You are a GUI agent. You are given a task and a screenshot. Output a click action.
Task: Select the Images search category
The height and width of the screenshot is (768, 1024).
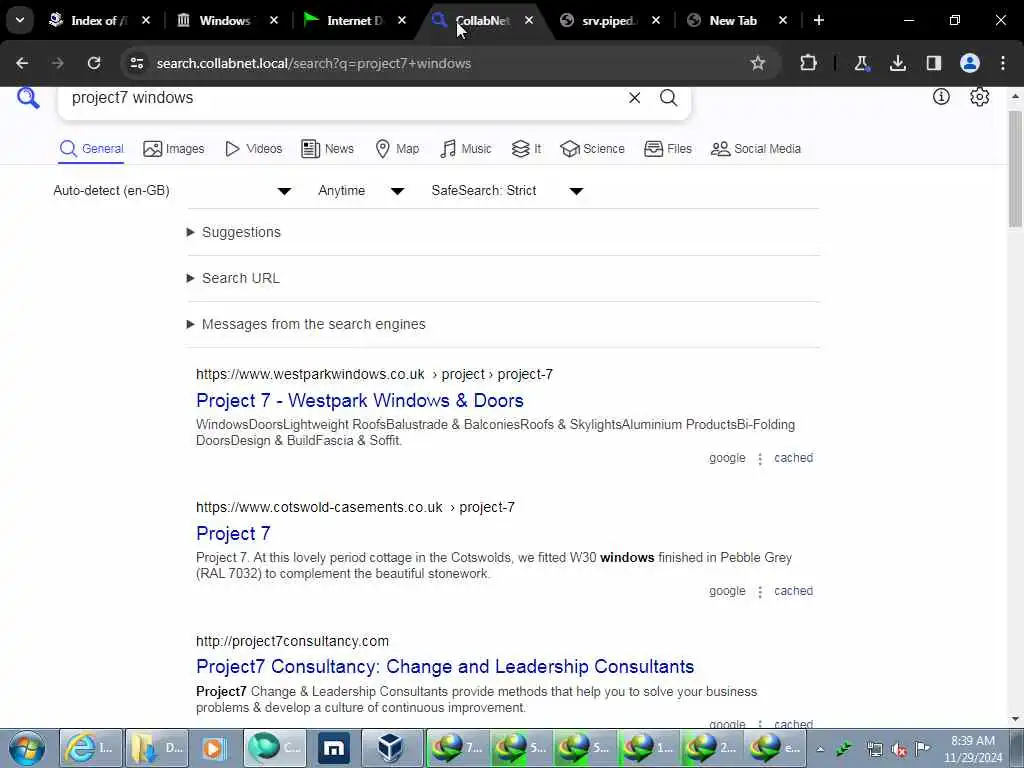click(x=174, y=149)
